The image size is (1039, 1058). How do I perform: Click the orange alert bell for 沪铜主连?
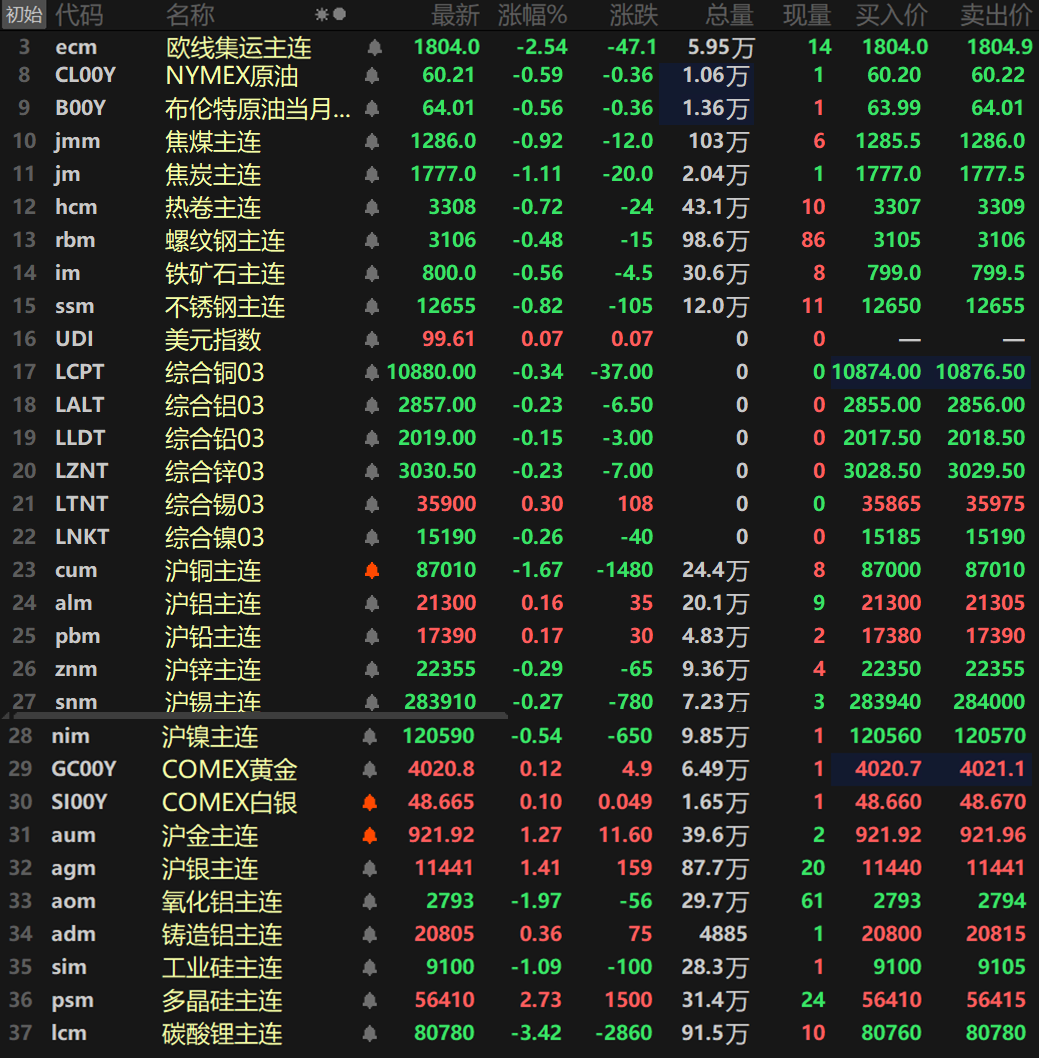point(373,571)
